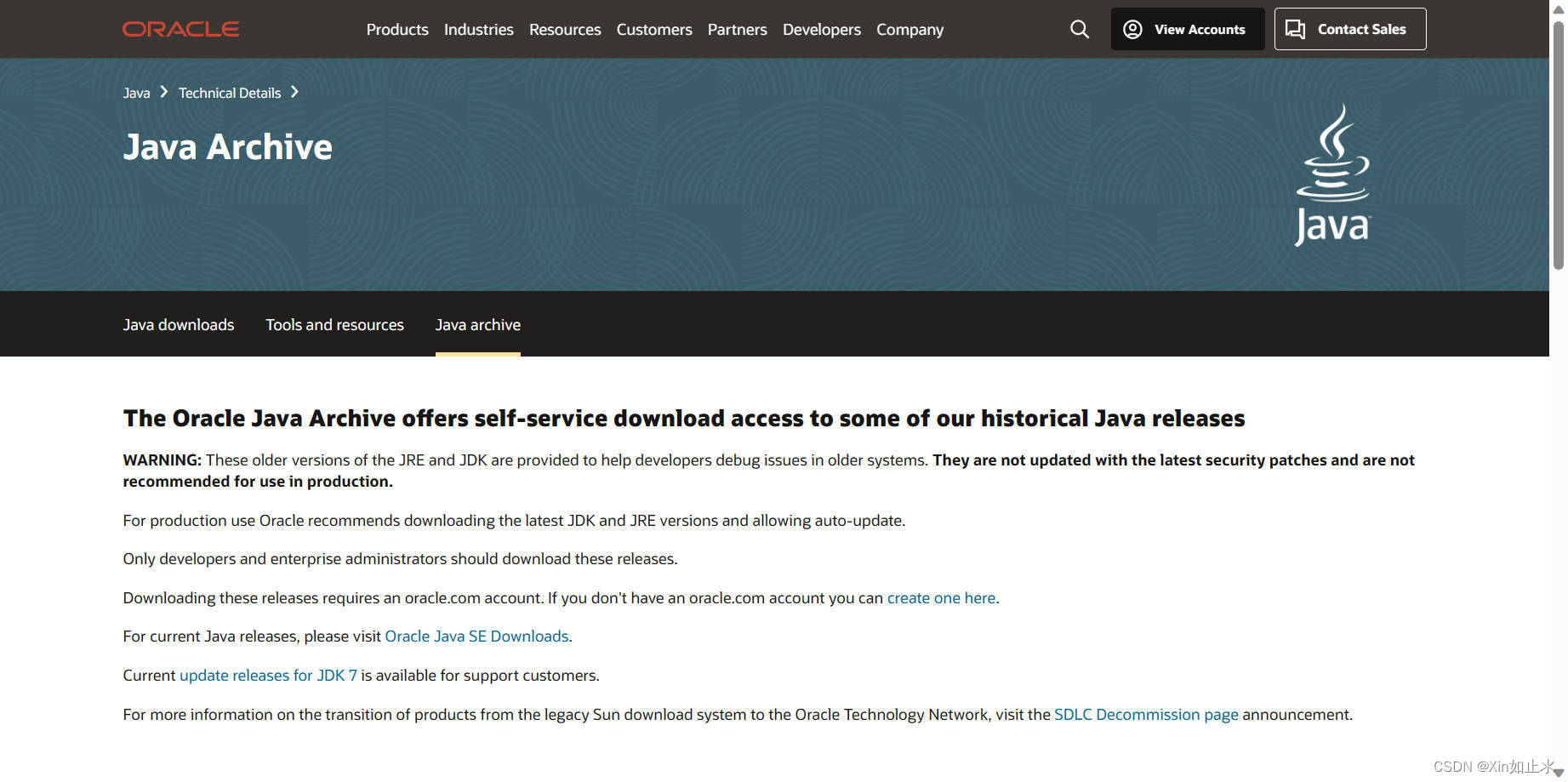Open the Company navigation dropdown
This screenshot has width=1568, height=782.
(909, 29)
